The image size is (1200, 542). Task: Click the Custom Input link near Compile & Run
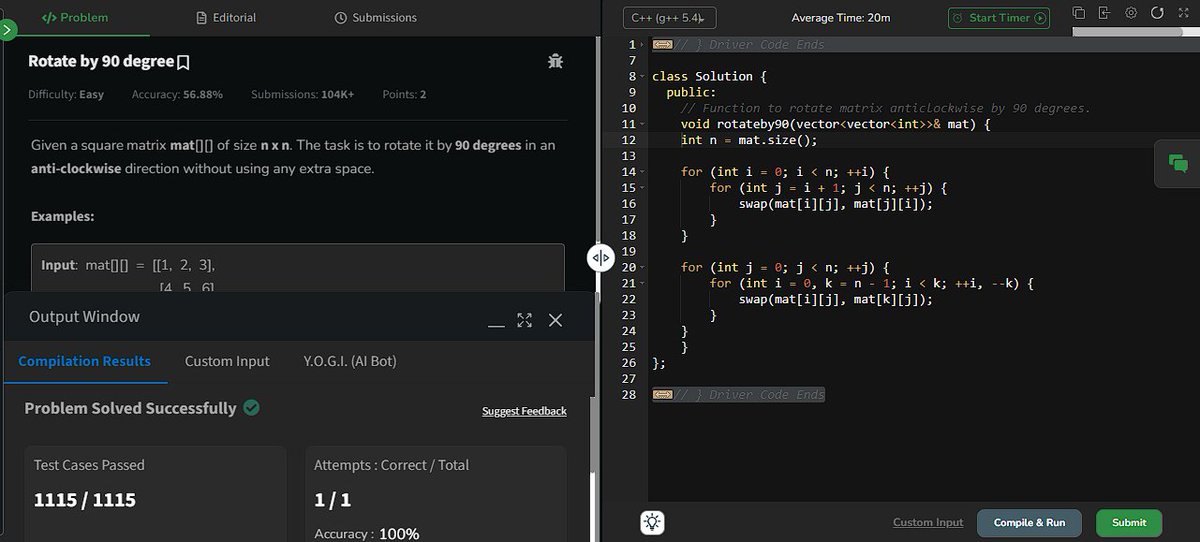928,522
